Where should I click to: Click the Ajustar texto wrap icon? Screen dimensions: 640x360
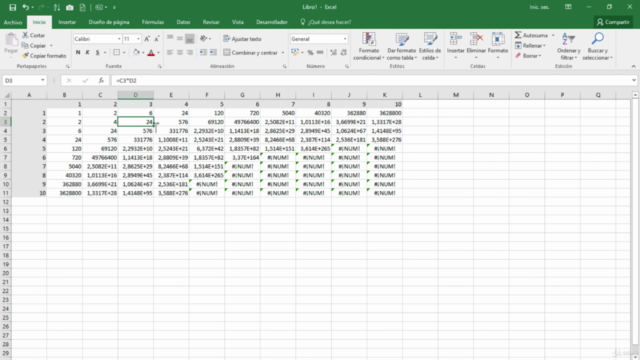point(227,39)
